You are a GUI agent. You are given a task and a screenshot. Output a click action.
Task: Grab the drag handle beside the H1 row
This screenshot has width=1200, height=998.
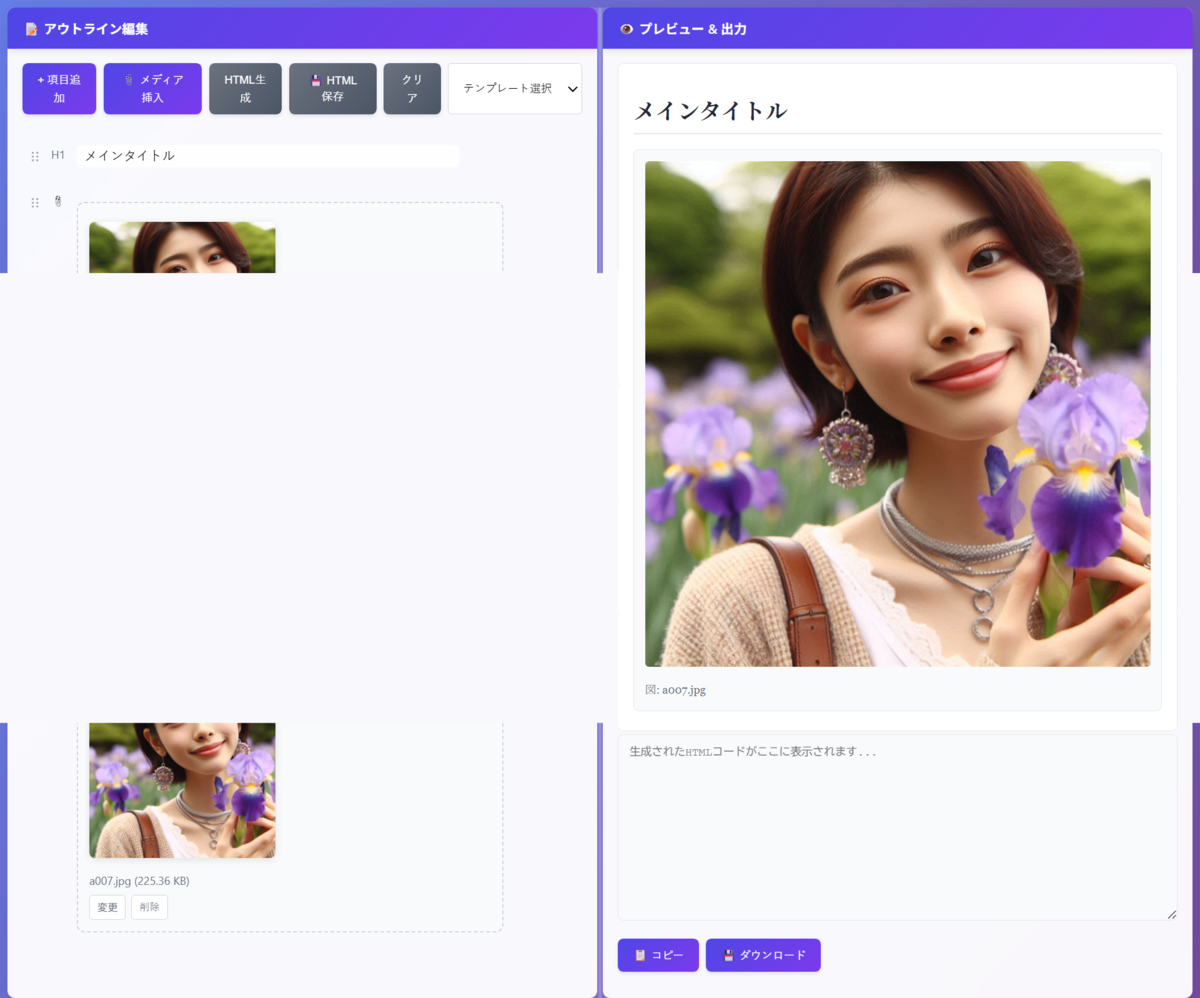coord(35,156)
